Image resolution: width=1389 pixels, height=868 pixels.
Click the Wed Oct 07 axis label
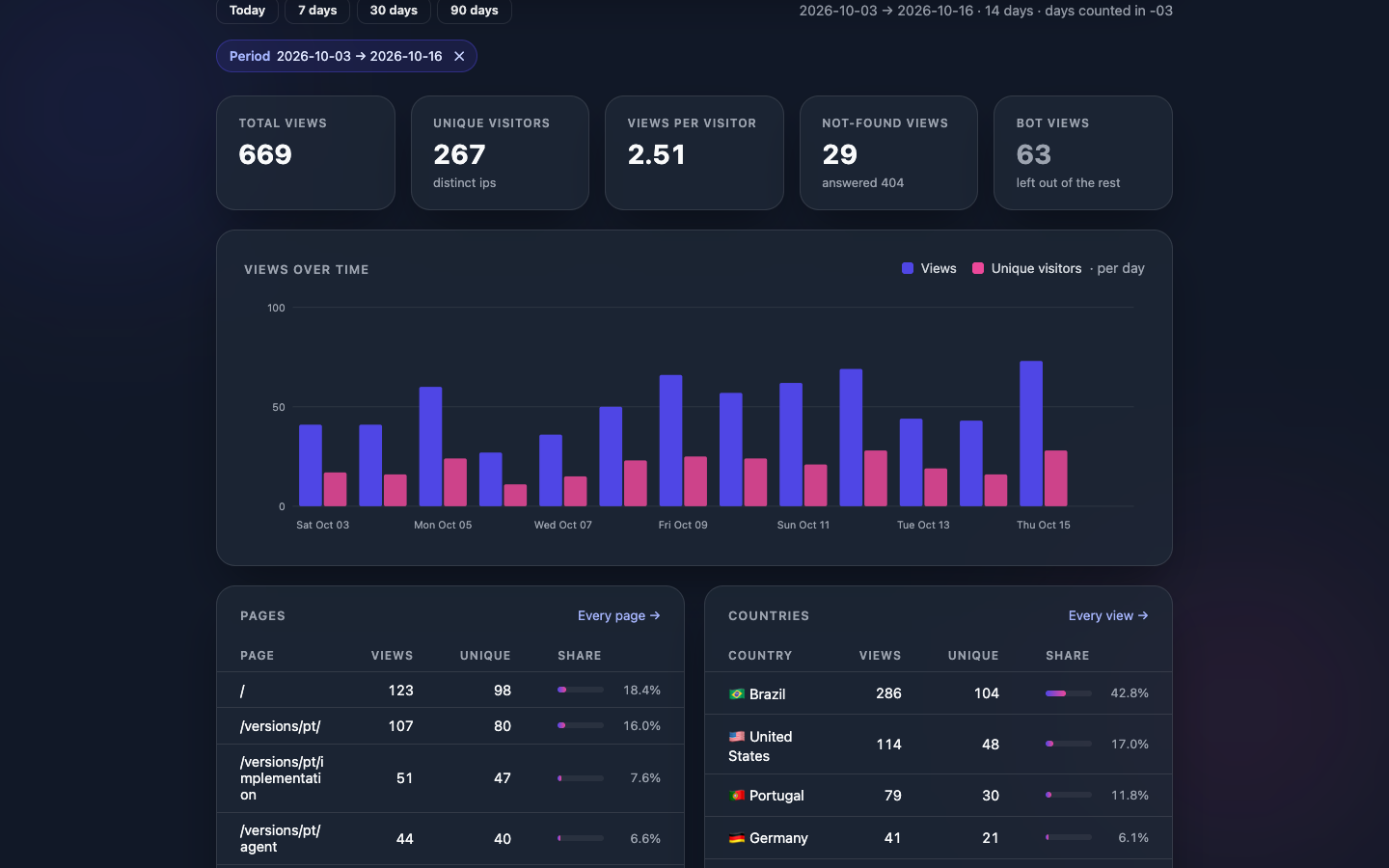point(563,525)
